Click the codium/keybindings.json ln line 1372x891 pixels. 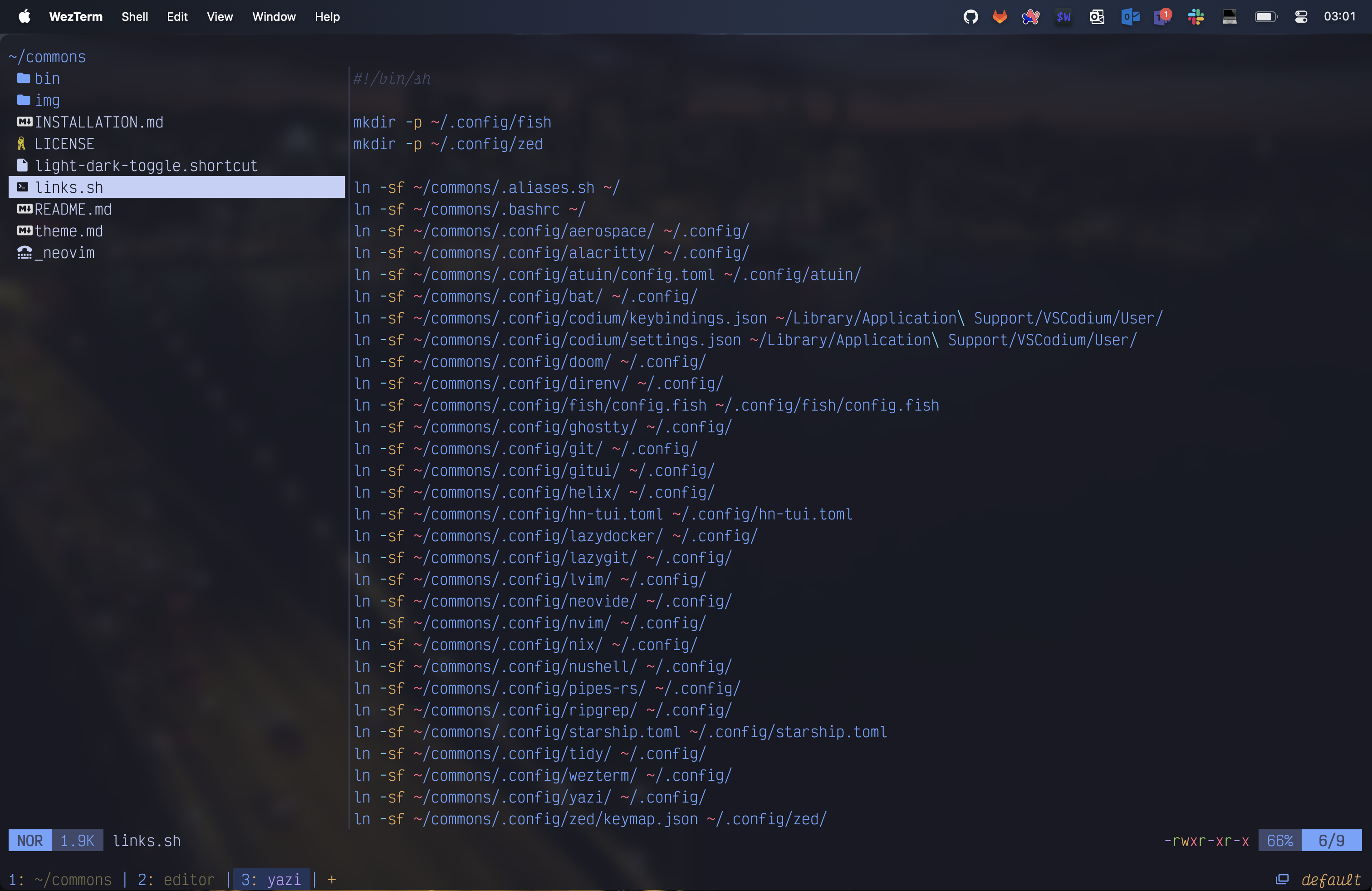pyautogui.click(x=759, y=318)
